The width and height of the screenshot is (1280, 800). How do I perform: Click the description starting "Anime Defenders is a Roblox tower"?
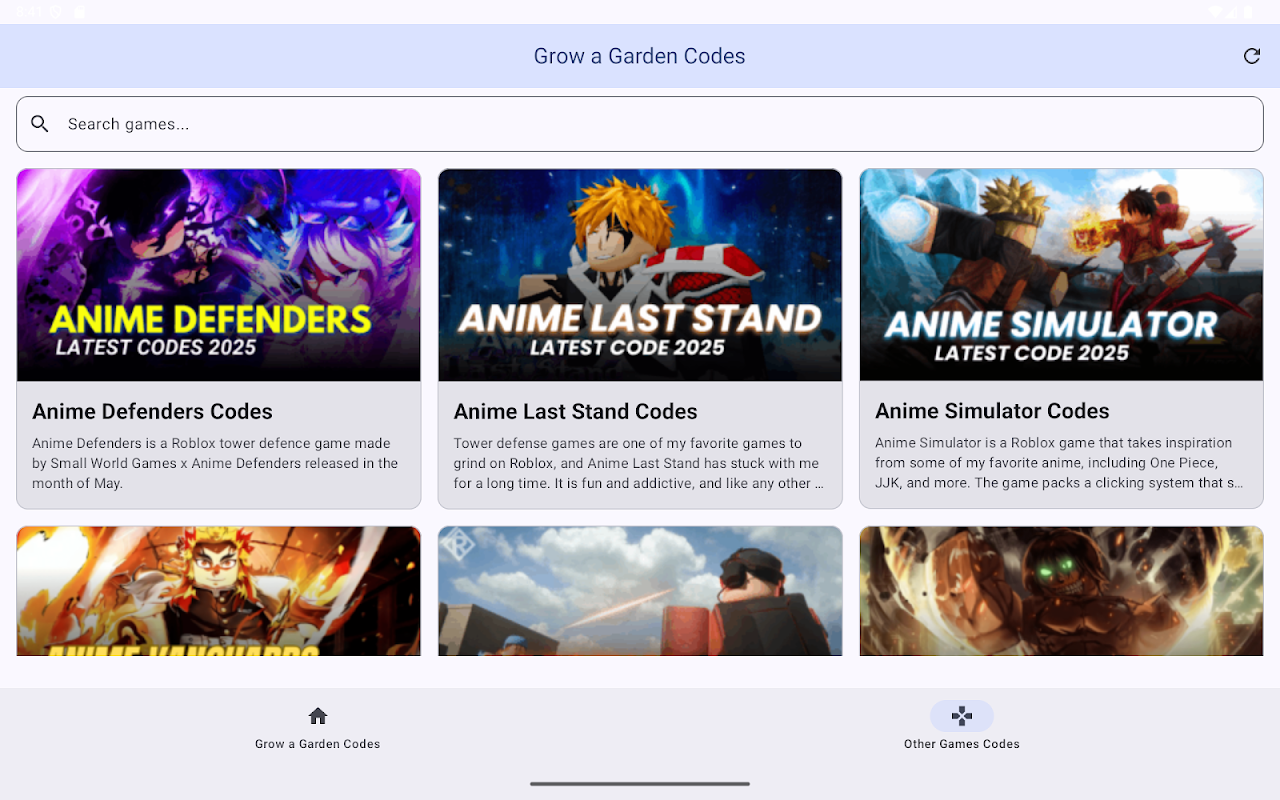click(216, 463)
